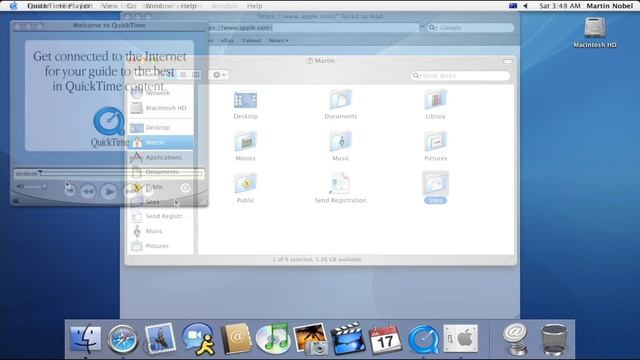The width and height of the screenshot is (640, 360).
Task: Open System Preferences from the Dock
Action: (461, 339)
